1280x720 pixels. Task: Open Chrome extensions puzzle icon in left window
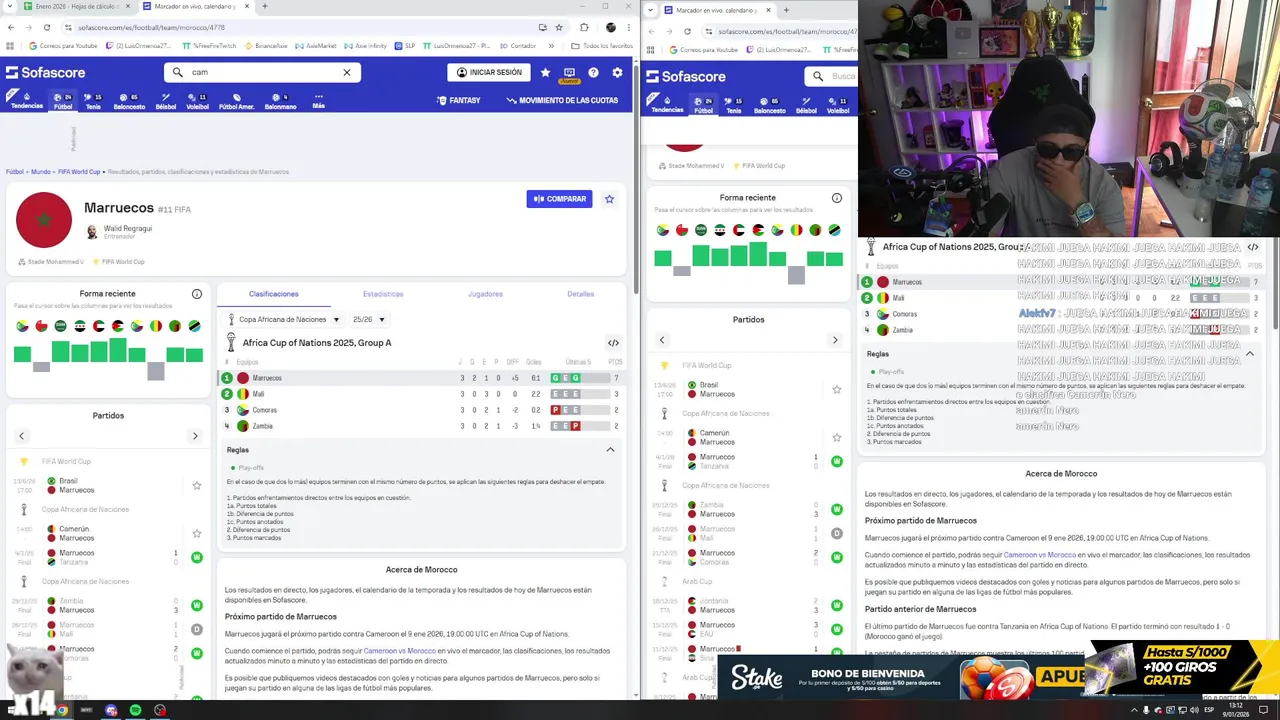point(584,27)
